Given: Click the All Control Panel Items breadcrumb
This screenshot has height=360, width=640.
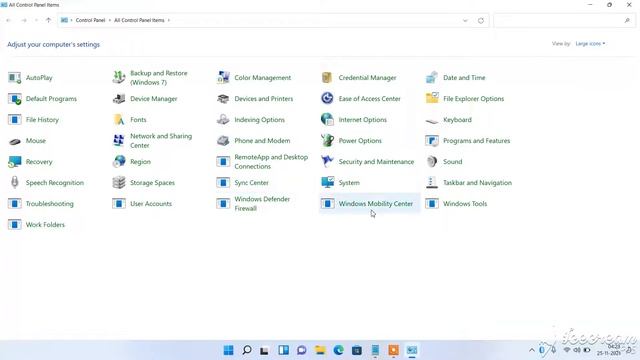Looking at the screenshot, I should pos(139,20).
